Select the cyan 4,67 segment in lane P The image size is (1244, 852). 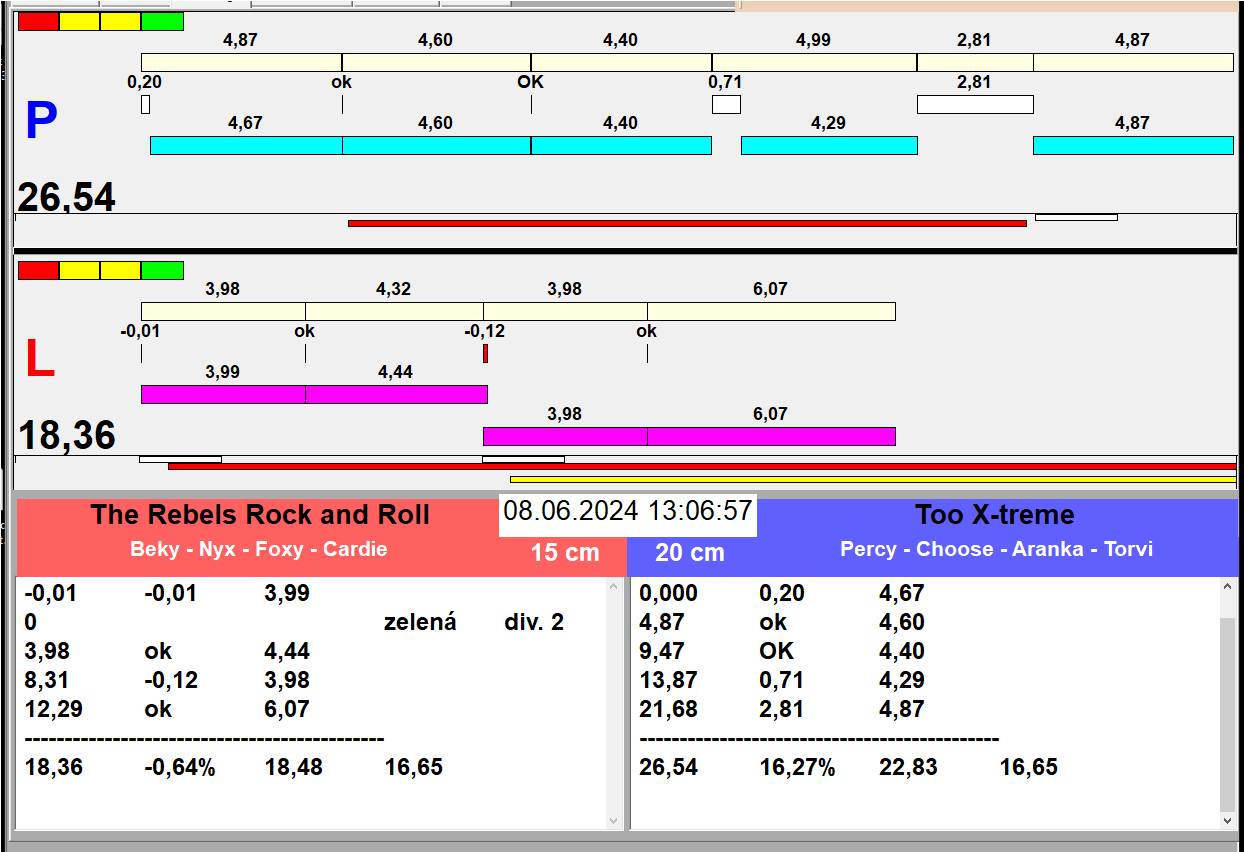(x=246, y=145)
